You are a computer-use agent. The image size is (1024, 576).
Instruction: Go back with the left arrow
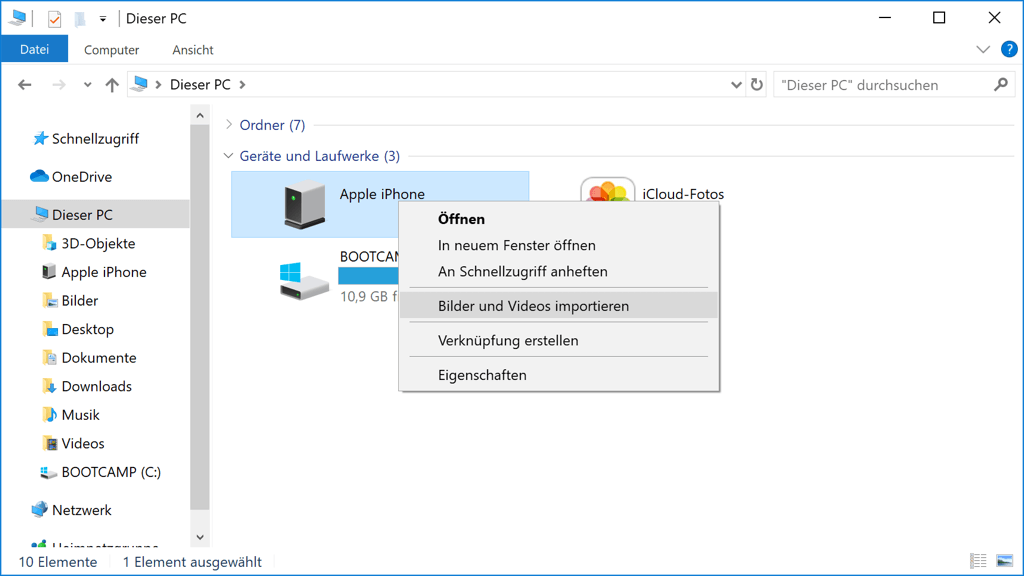[25, 84]
